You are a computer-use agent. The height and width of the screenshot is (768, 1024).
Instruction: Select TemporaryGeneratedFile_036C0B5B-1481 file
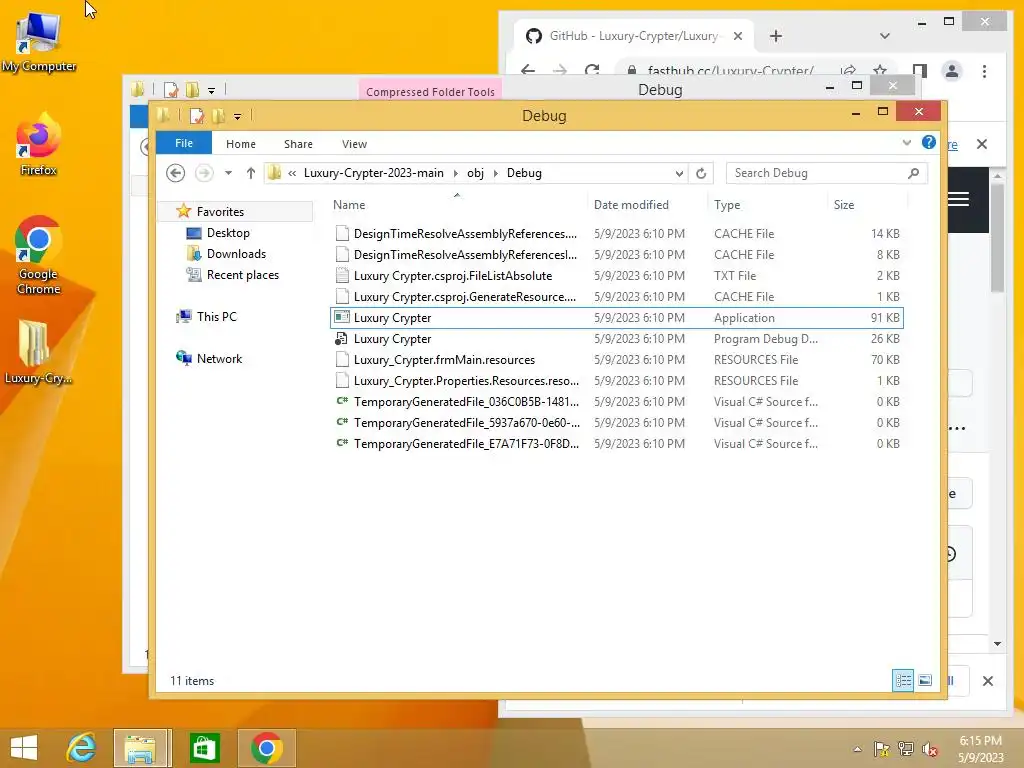pos(616,402)
